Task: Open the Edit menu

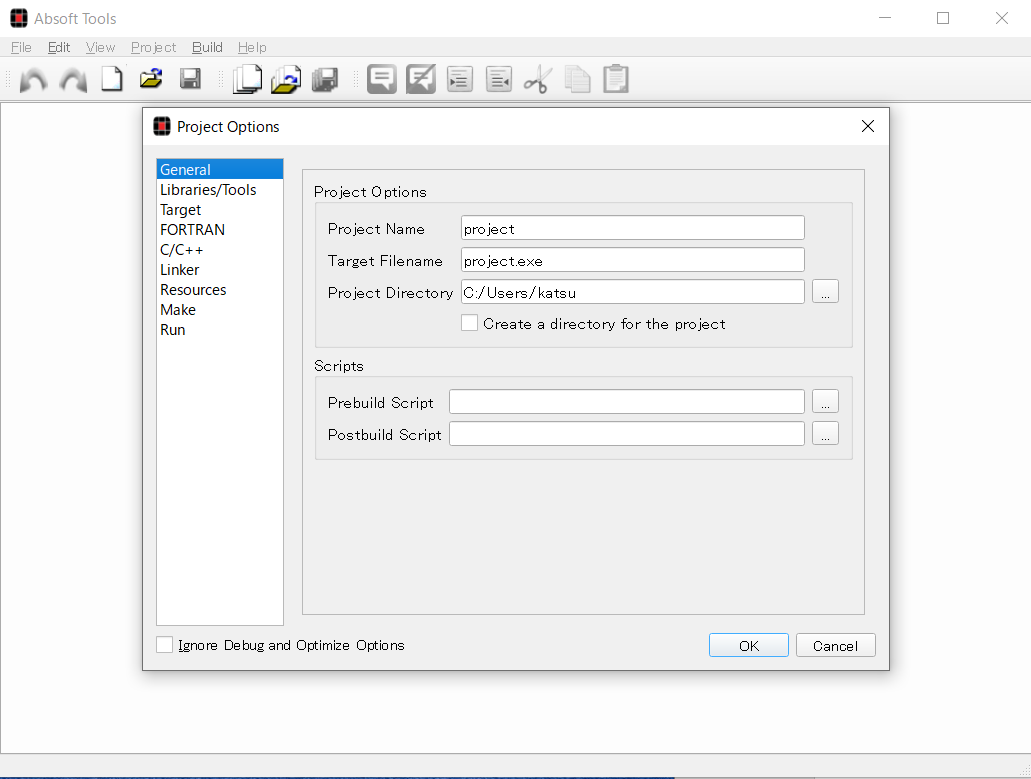Action: click(x=59, y=47)
